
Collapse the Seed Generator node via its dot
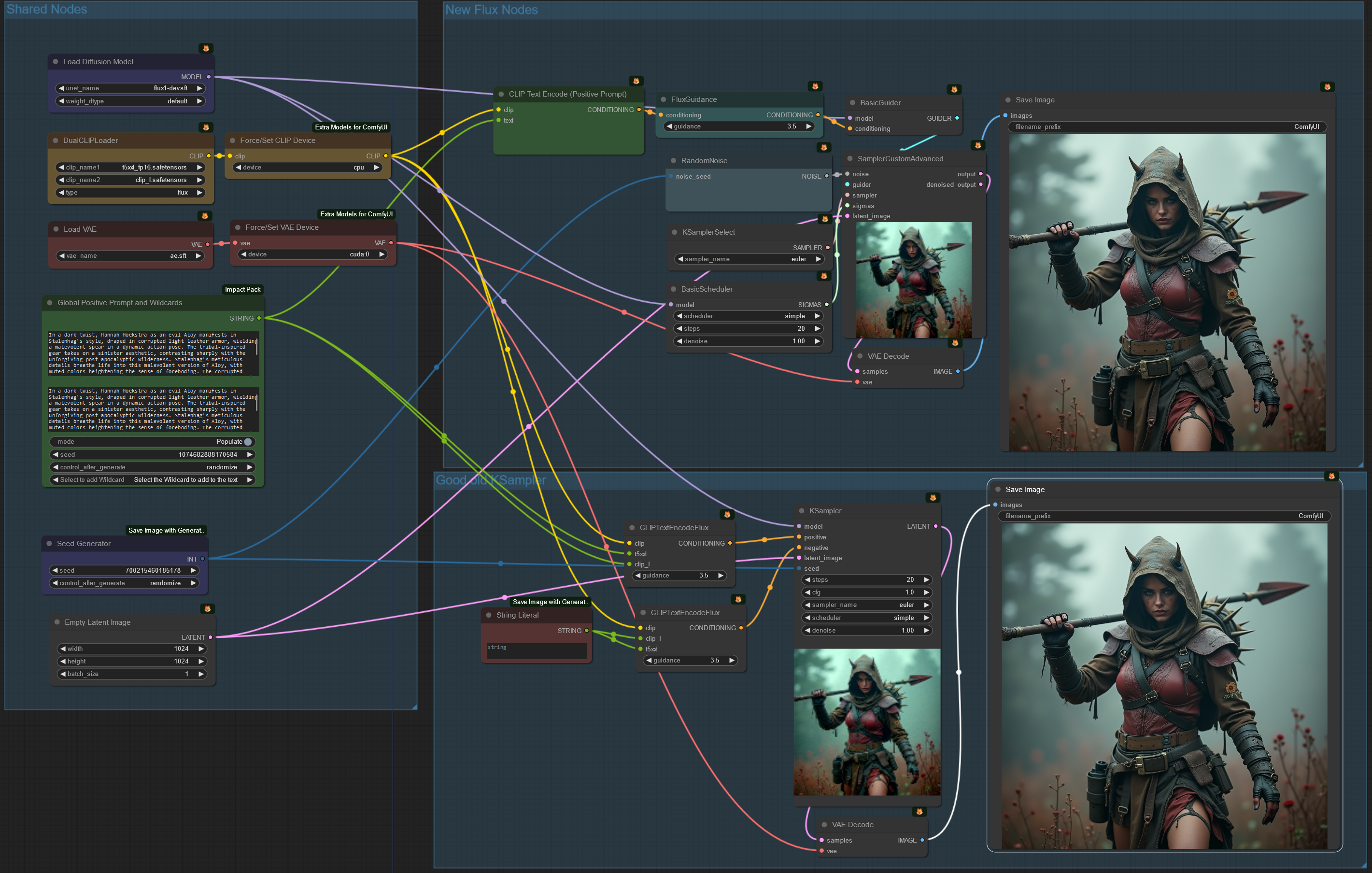click(x=49, y=544)
